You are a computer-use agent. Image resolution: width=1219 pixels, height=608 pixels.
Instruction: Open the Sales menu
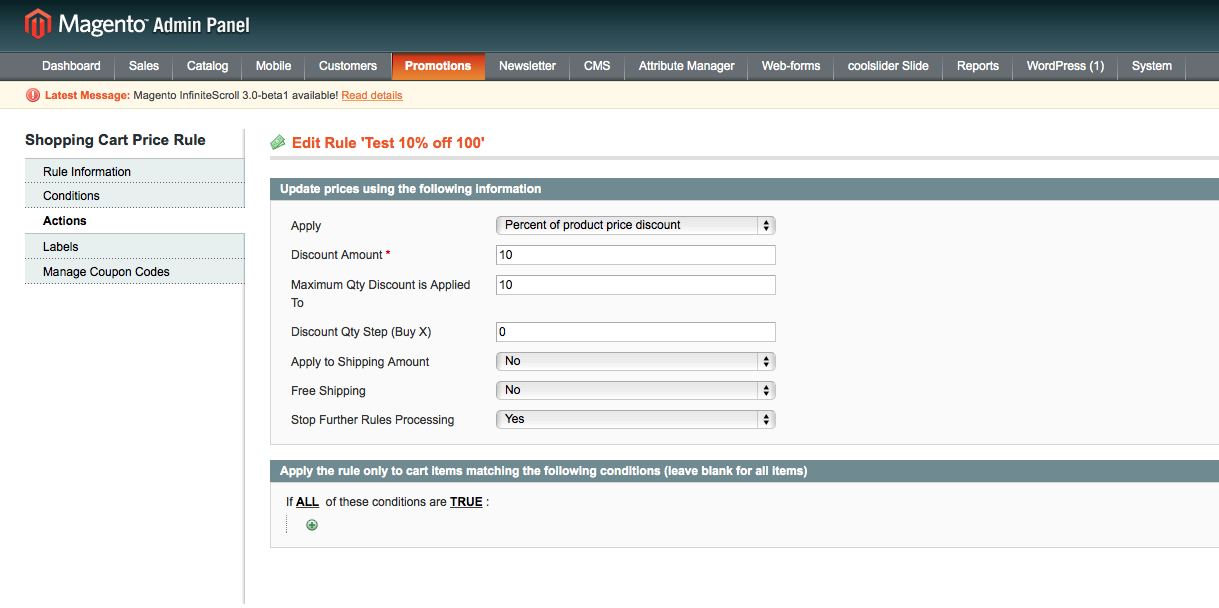[144, 66]
